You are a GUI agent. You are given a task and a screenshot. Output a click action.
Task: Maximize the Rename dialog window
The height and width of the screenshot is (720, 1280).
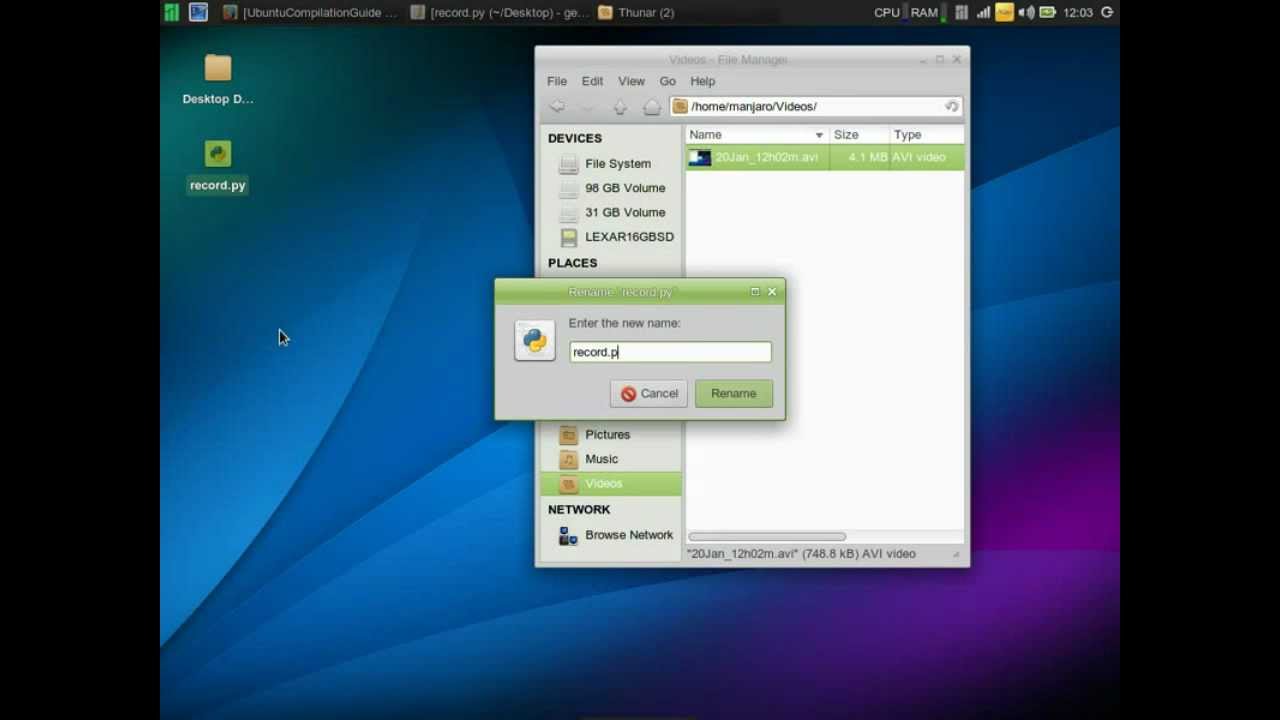[755, 292]
